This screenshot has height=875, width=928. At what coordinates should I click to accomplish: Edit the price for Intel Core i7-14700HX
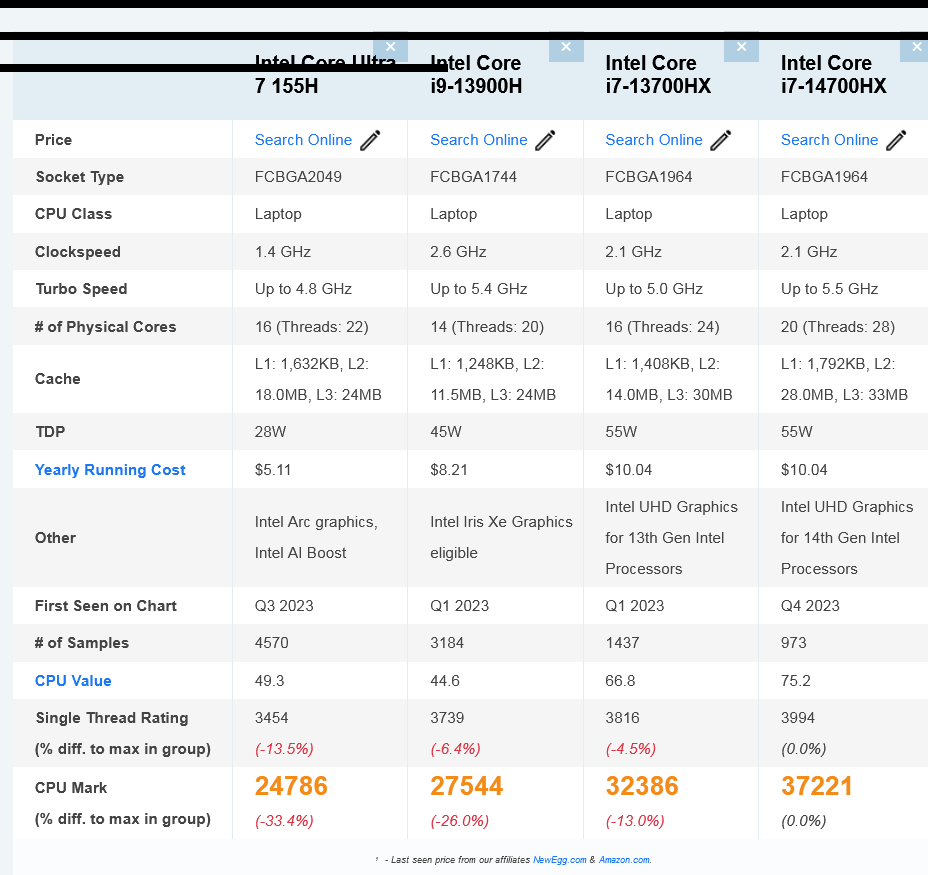tap(896, 140)
